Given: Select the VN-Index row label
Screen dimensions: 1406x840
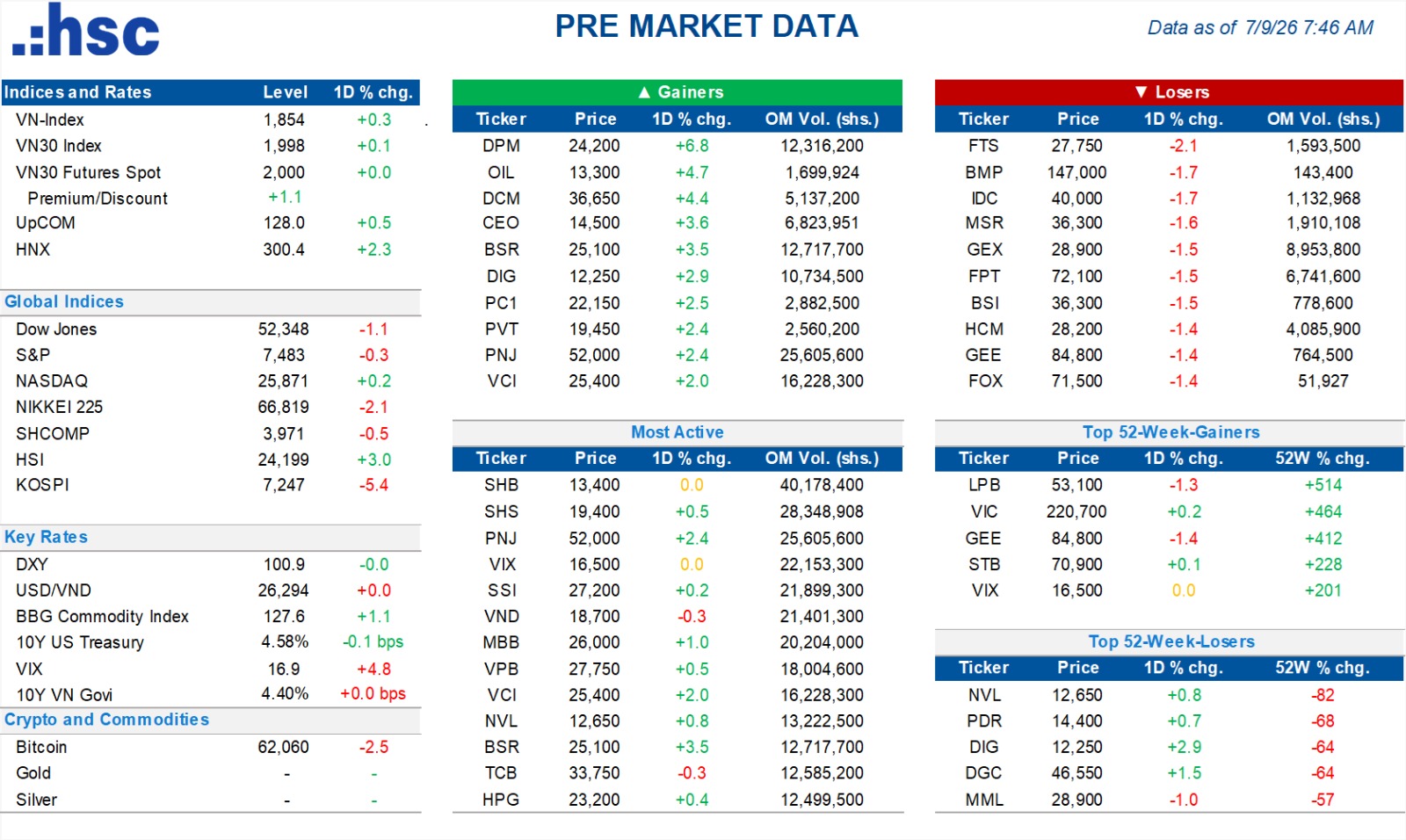Looking at the screenshot, I should pyautogui.click(x=50, y=119).
